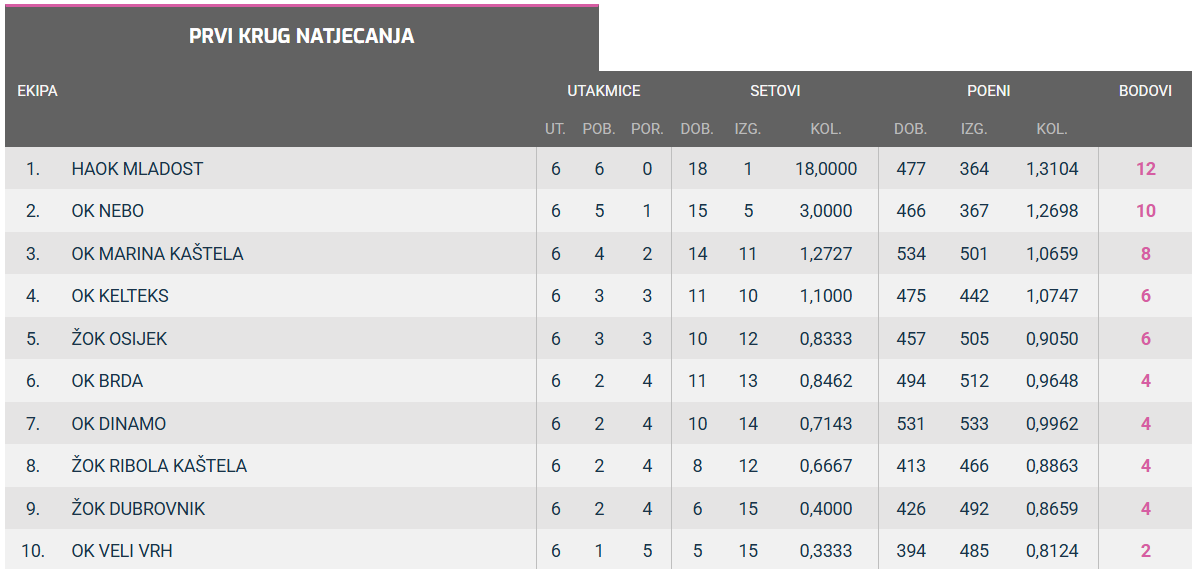Image resolution: width=1193 pixels, height=569 pixels.
Task: Click the UTAKMICE column group header
Action: click(604, 91)
